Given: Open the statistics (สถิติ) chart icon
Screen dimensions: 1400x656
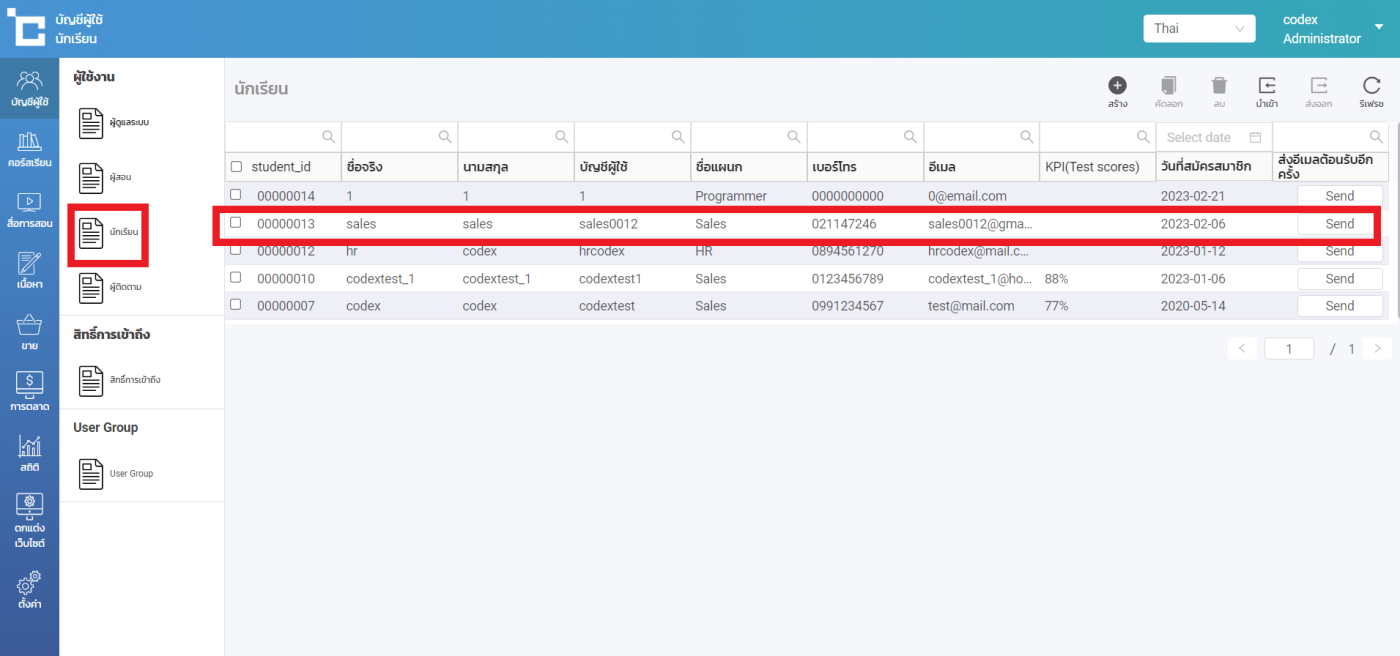Looking at the screenshot, I should [29, 453].
